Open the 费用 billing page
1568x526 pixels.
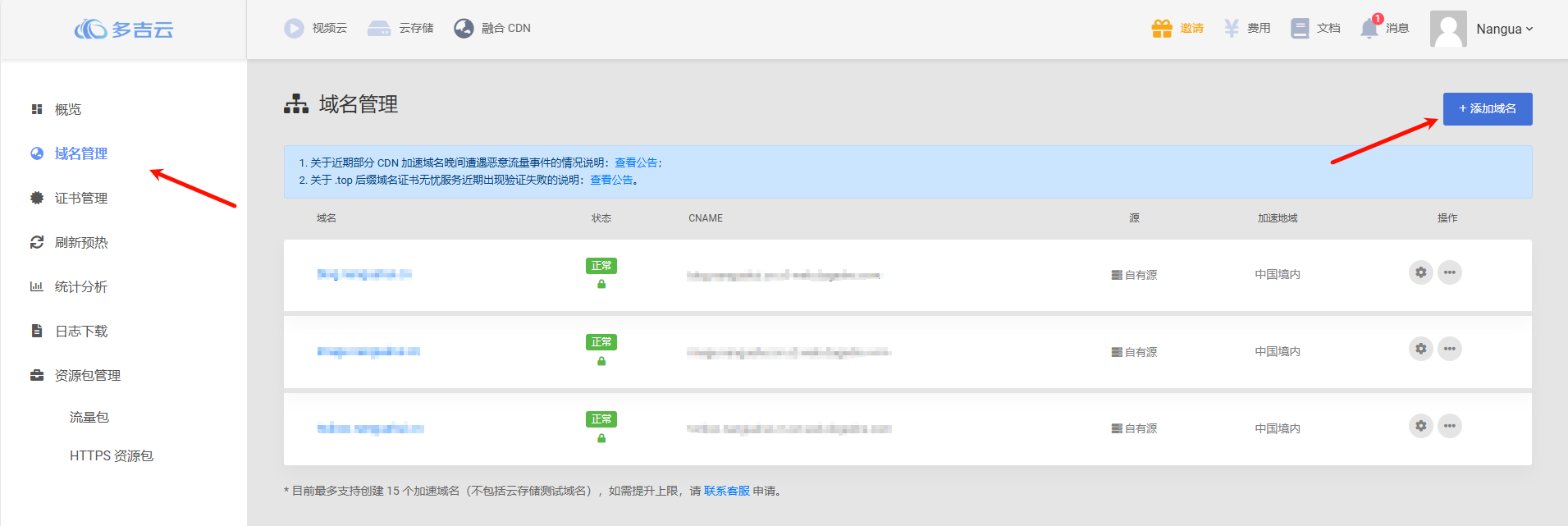tap(1247, 28)
